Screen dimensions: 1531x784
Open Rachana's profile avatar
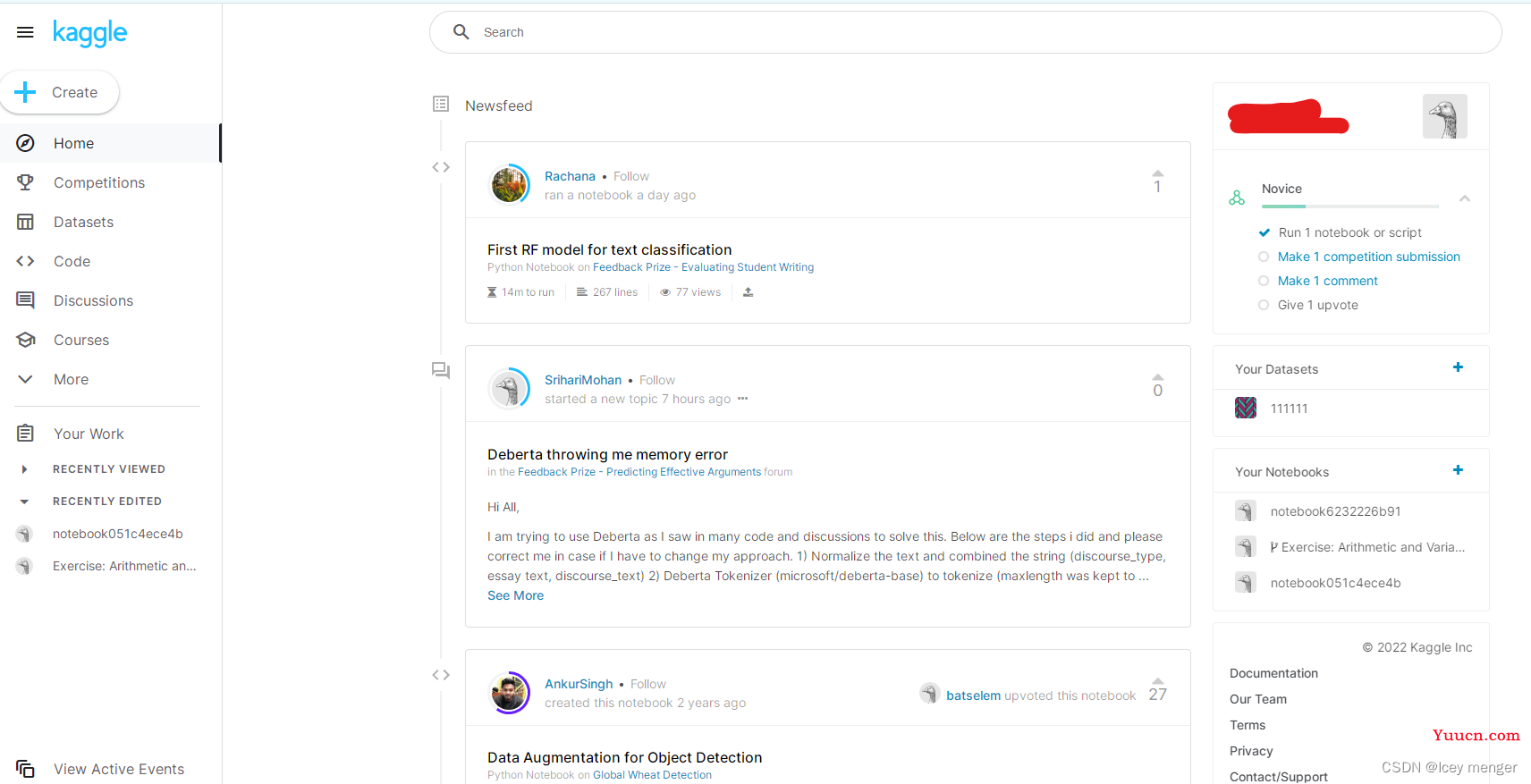tap(510, 185)
